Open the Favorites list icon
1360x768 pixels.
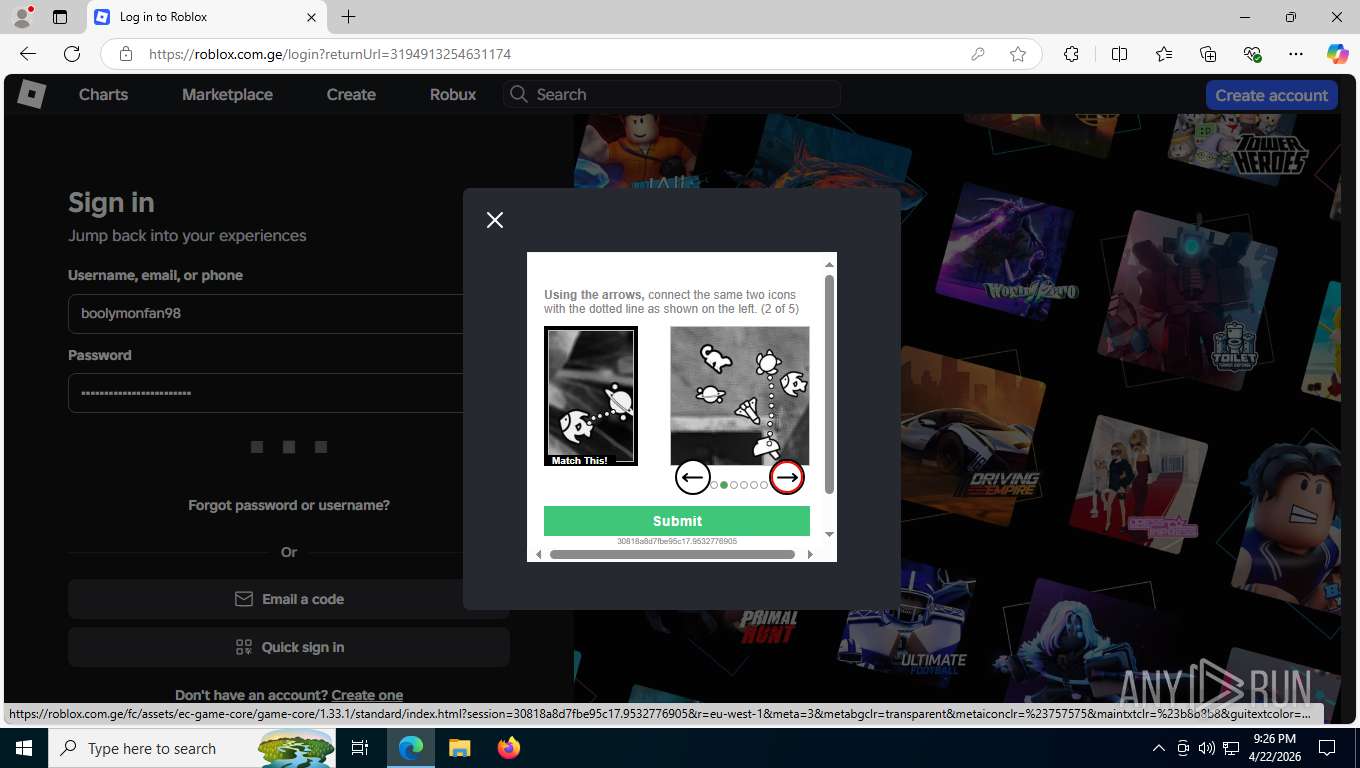tap(1164, 54)
